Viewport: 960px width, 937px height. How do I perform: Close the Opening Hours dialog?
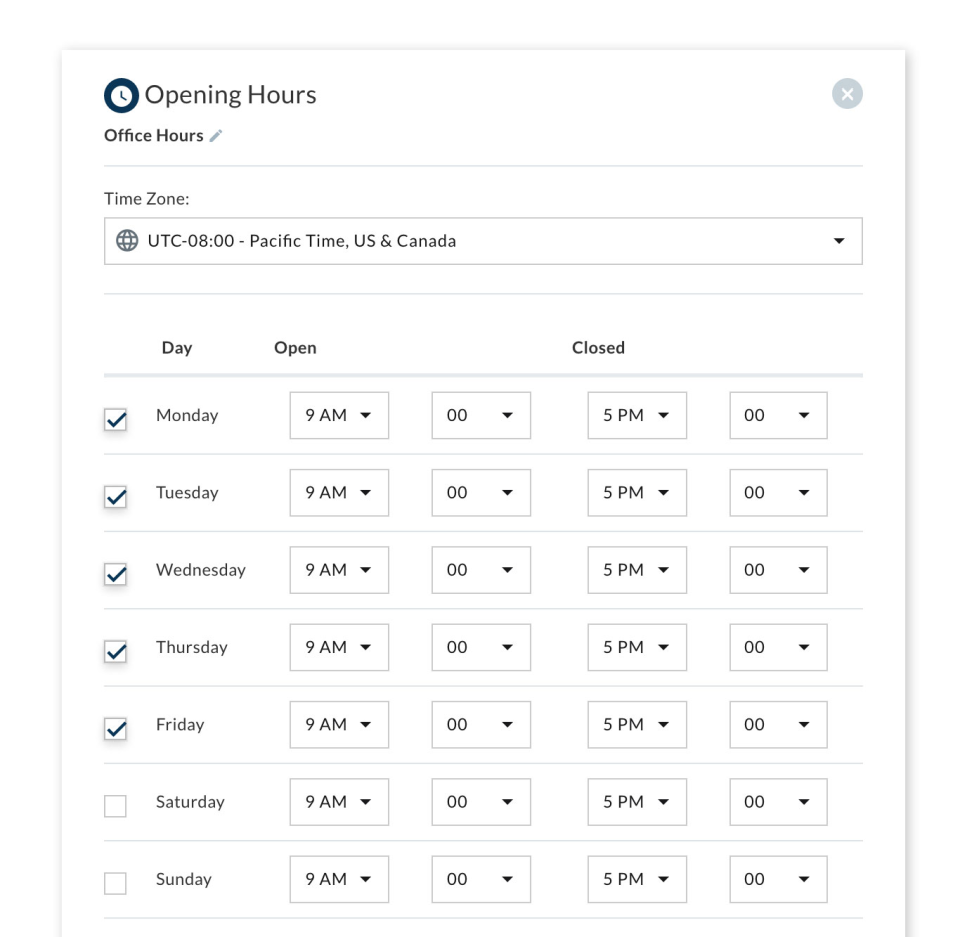pos(847,94)
